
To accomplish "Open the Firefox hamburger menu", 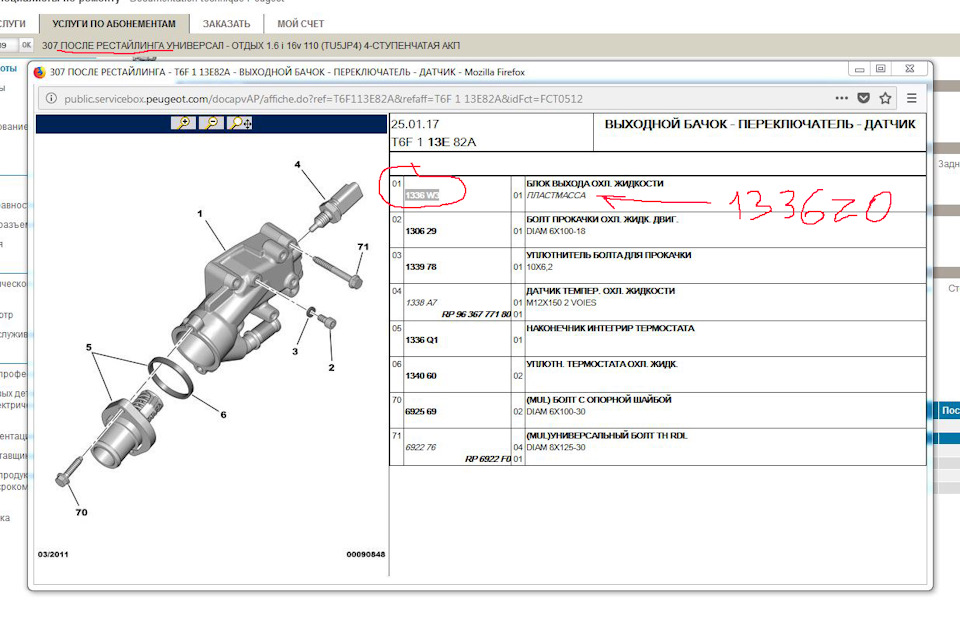I will click(x=912, y=98).
